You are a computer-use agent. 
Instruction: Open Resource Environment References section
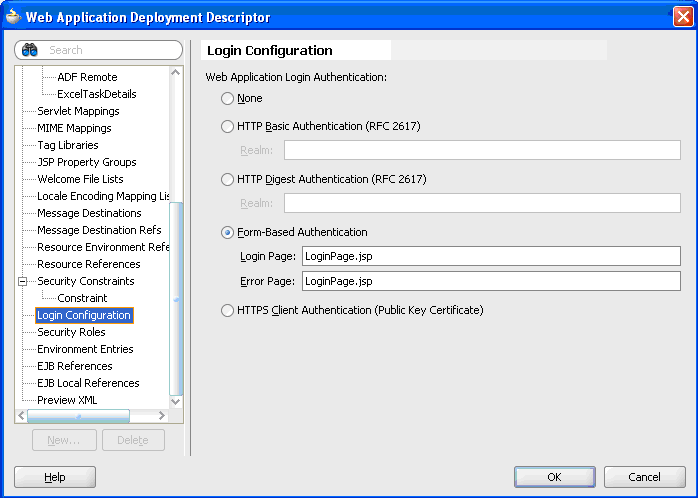pos(103,247)
